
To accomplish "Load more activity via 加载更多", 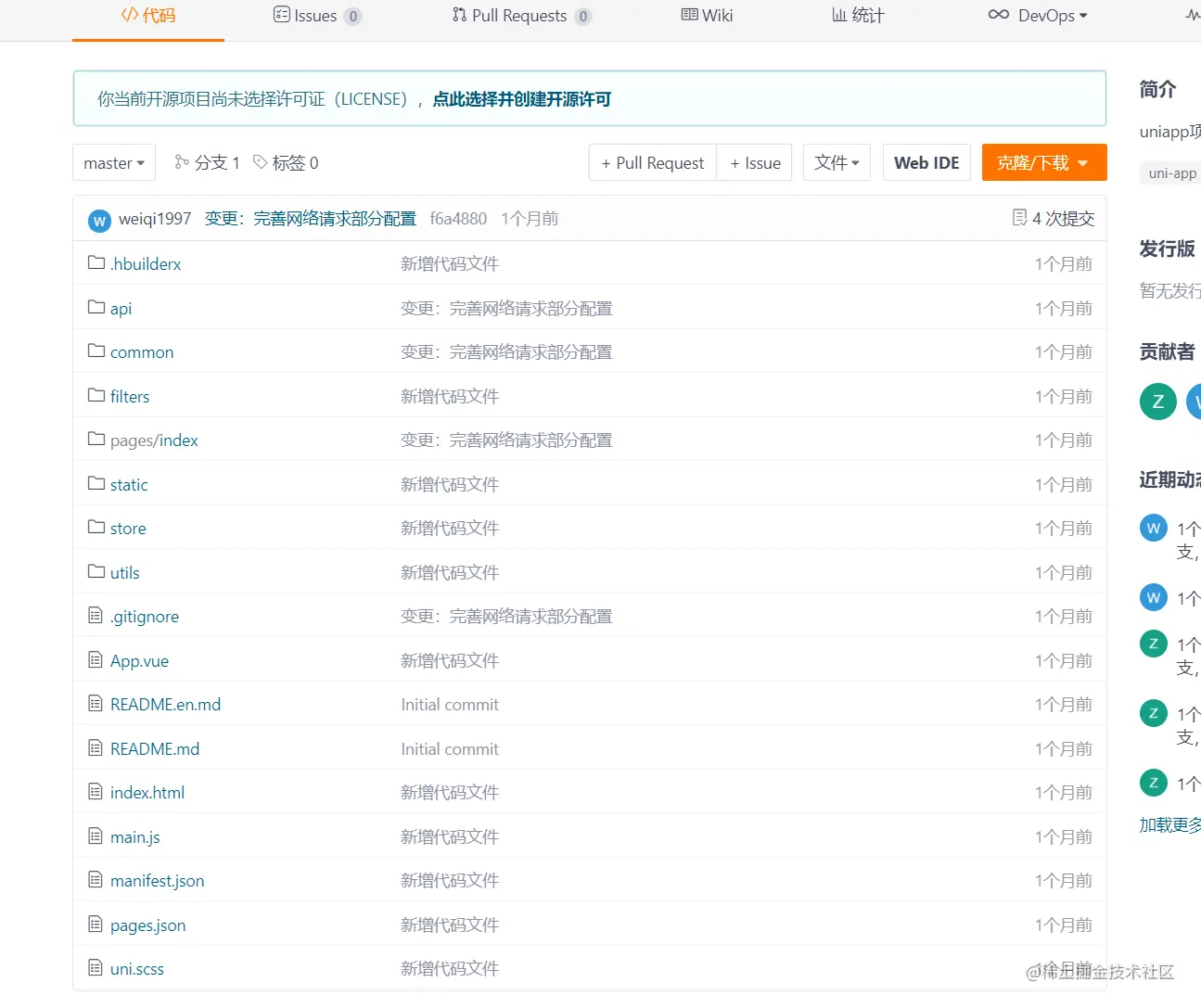I will click(1170, 825).
